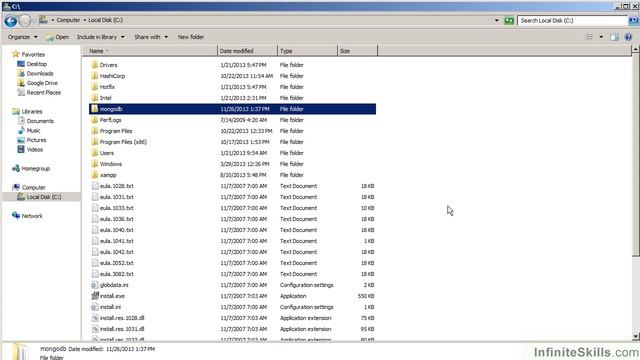Sort by the Date modified column header

(x=247, y=51)
